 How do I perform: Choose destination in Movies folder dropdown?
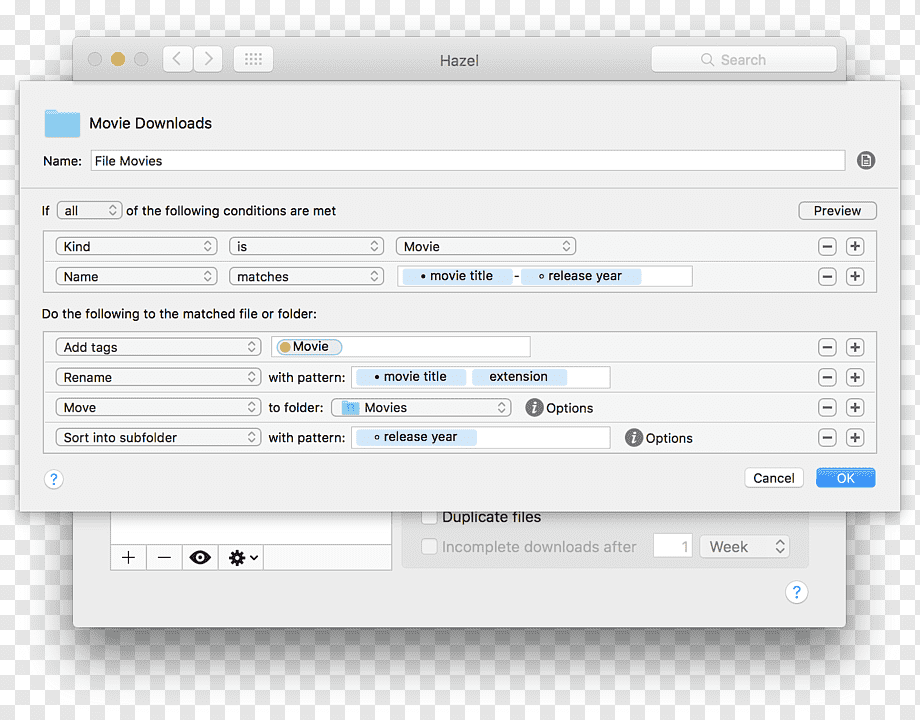pos(421,407)
